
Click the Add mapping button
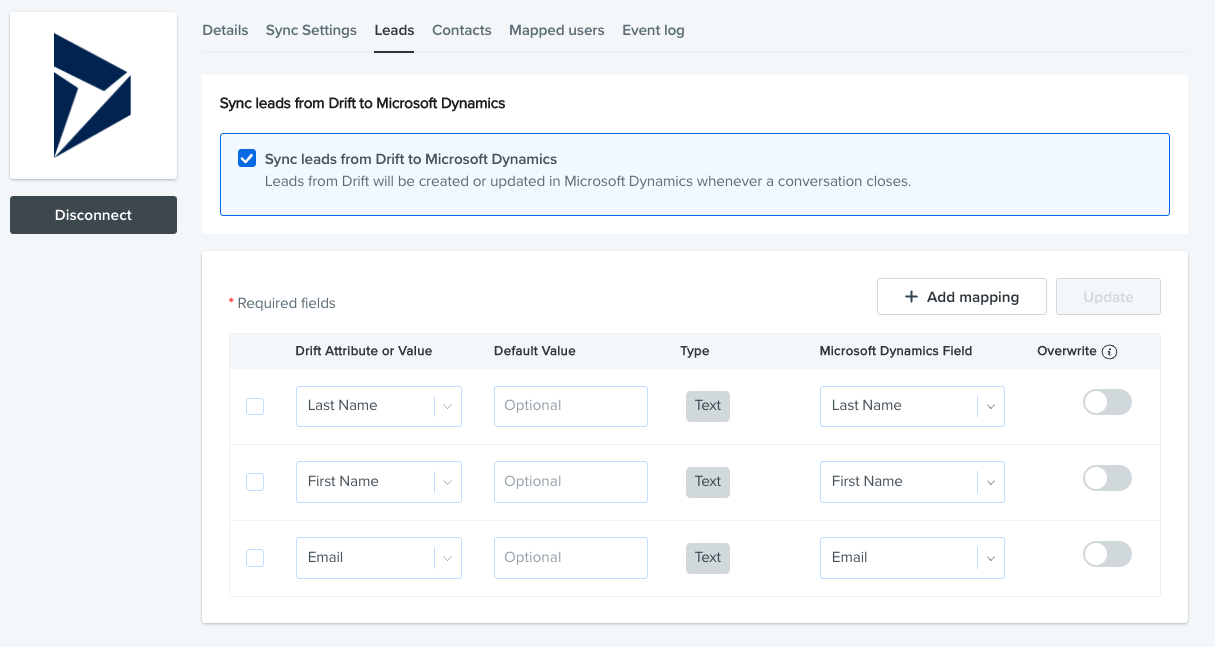click(962, 297)
